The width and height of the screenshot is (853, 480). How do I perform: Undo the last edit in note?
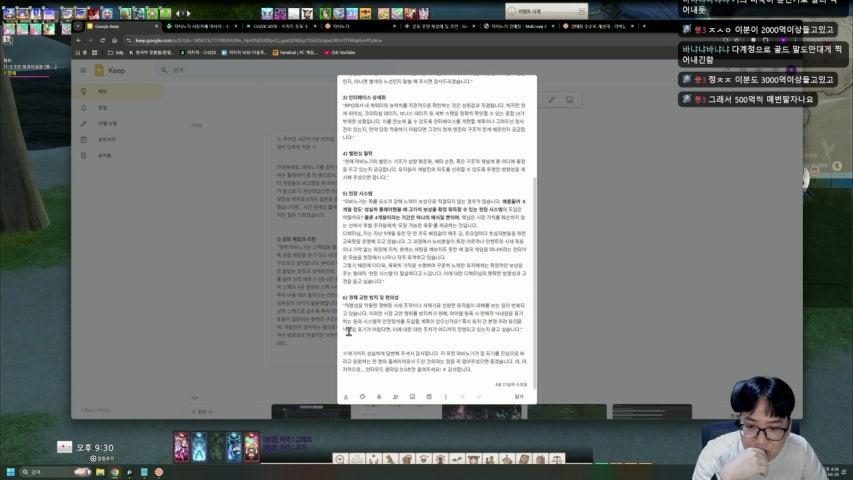coord(462,396)
